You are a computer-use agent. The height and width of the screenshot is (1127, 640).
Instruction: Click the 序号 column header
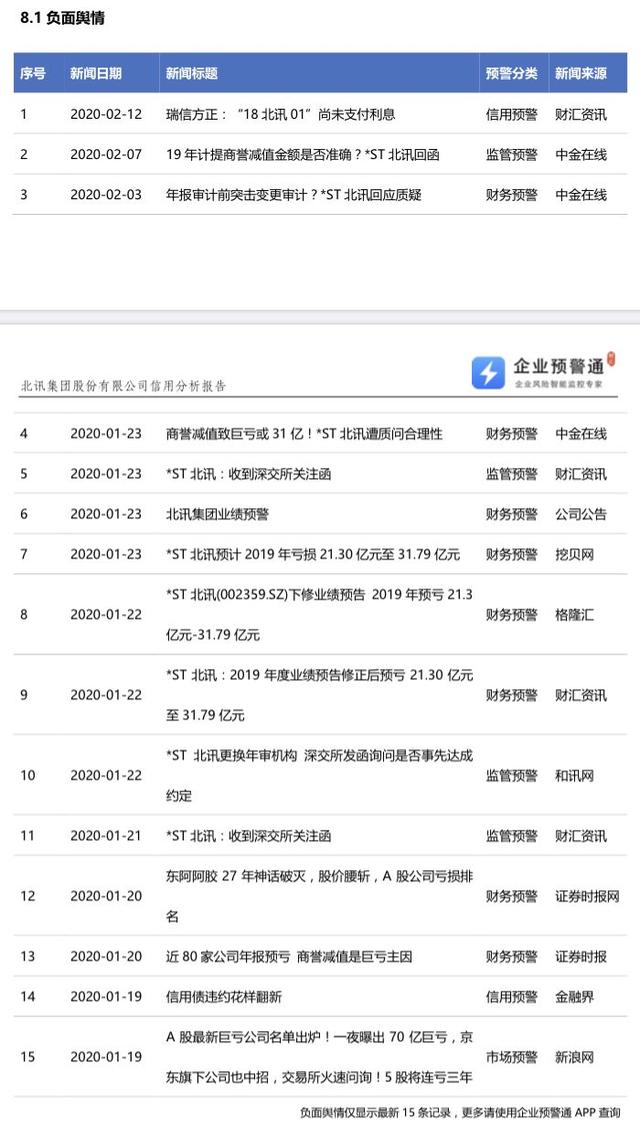pos(32,73)
